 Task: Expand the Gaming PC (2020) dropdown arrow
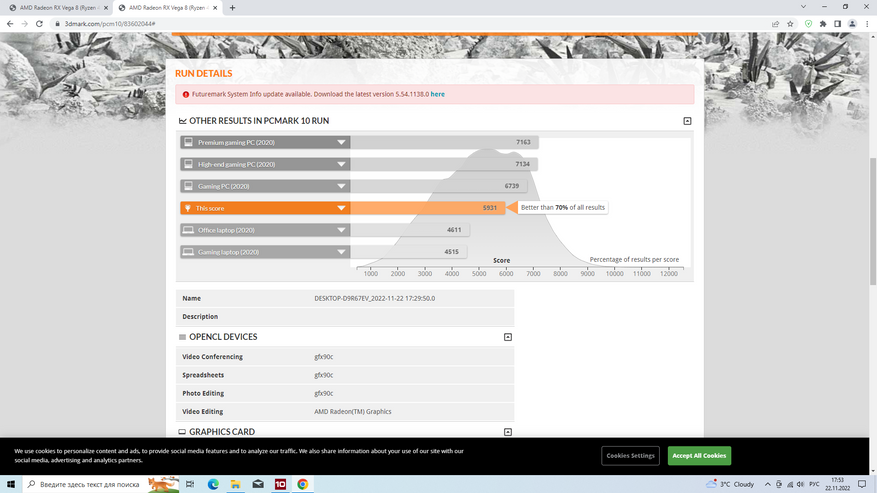click(341, 186)
